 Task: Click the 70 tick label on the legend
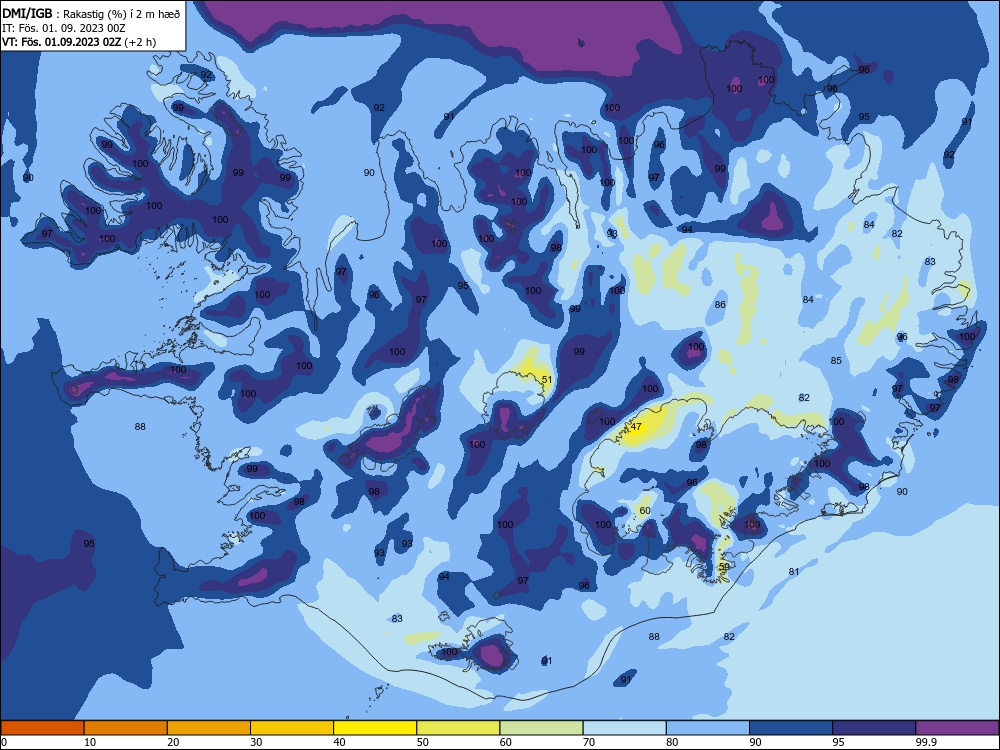tap(589, 742)
